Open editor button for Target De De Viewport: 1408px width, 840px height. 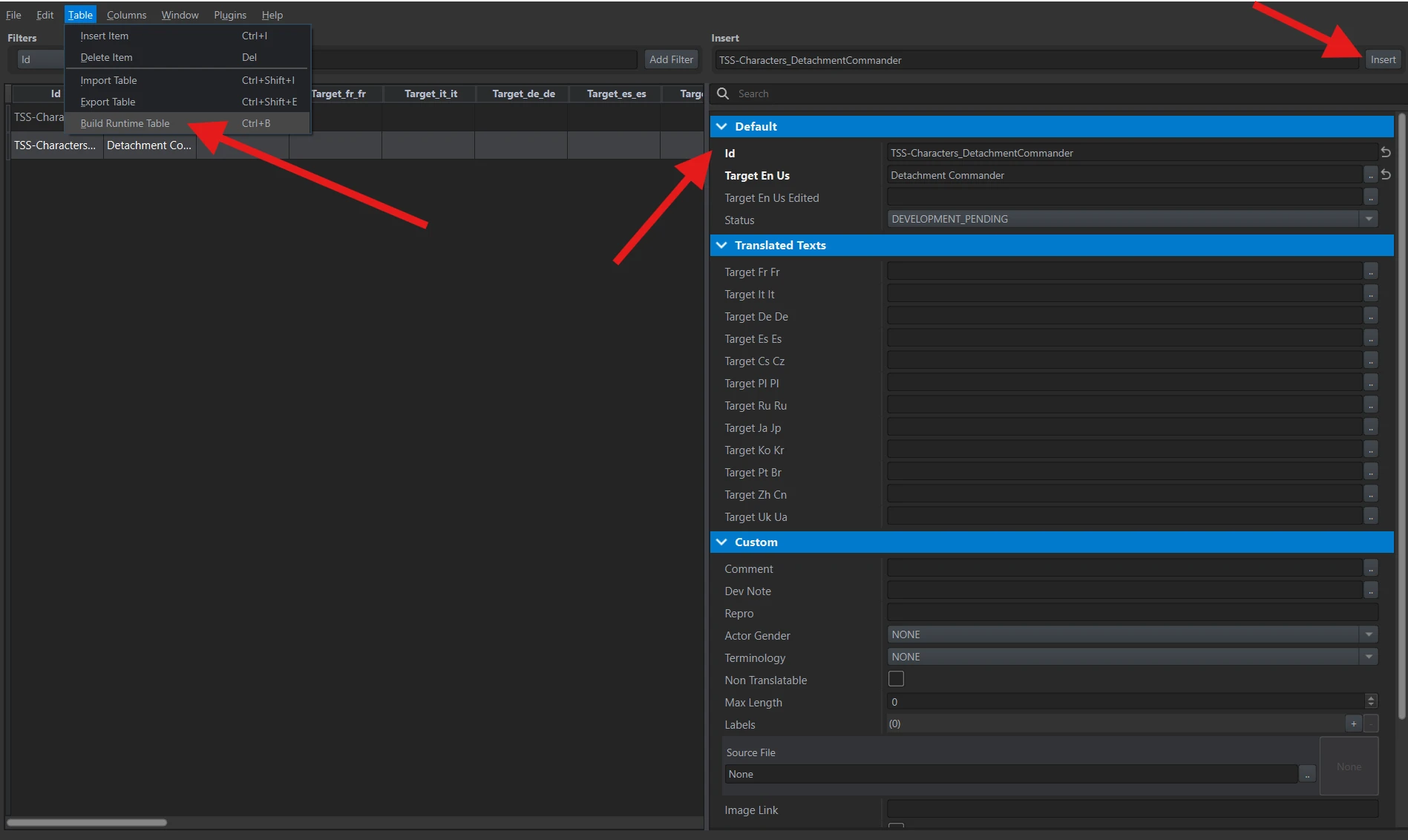[x=1371, y=316]
